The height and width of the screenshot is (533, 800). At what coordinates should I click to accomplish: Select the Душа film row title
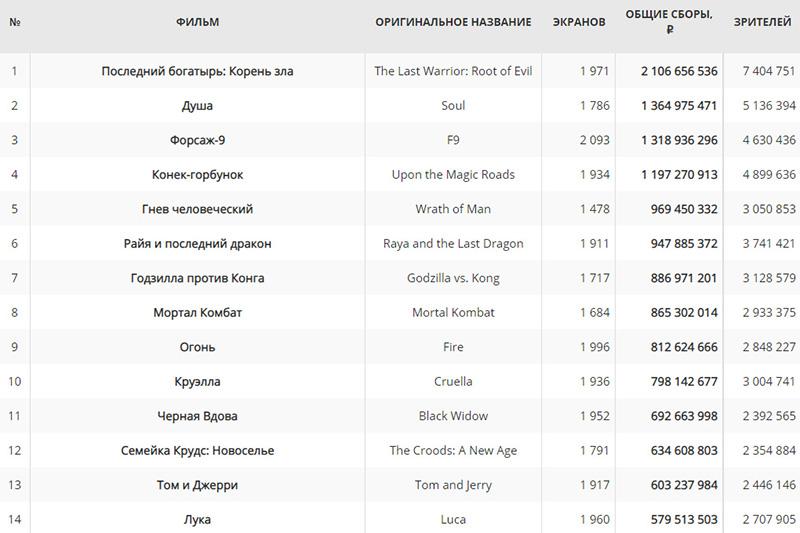pos(197,106)
